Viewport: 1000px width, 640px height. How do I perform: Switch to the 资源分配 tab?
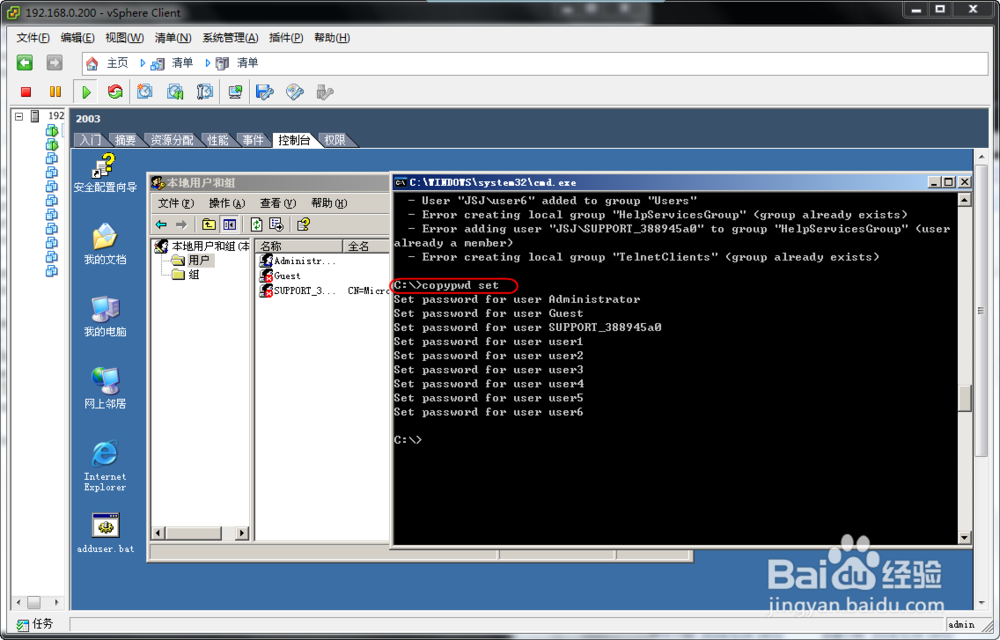[172, 140]
